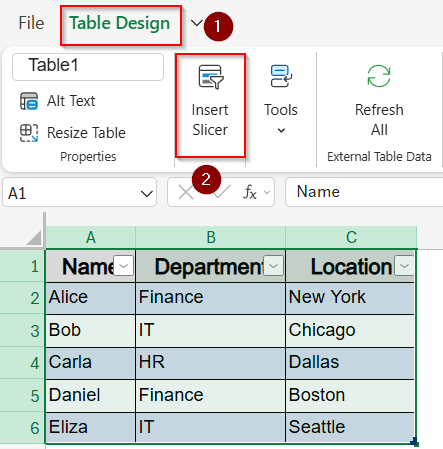This screenshot has width=443, height=449.
Task: Click the Resize Table icon
Action: [x=29, y=133]
